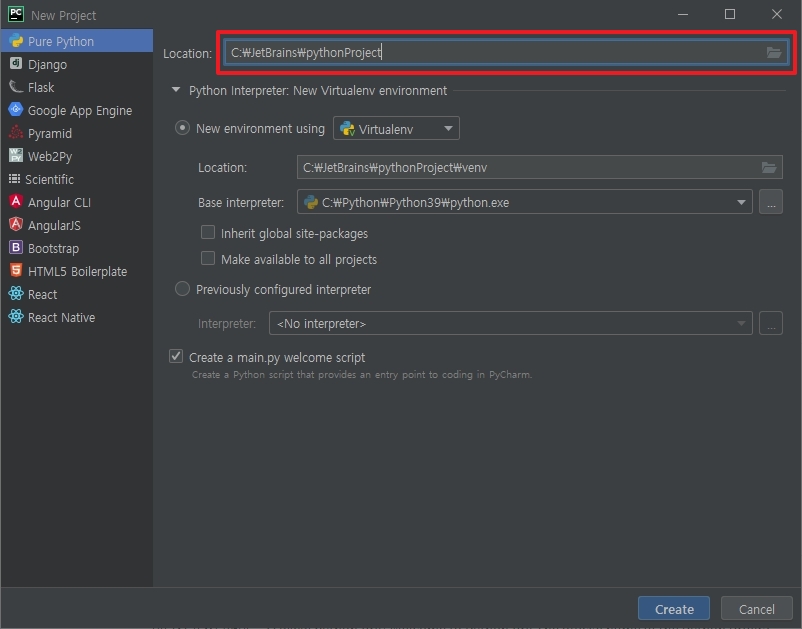Viewport: 802px width, 629px height.
Task: Click the Web2Py icon
Action: tap(16, 155)
